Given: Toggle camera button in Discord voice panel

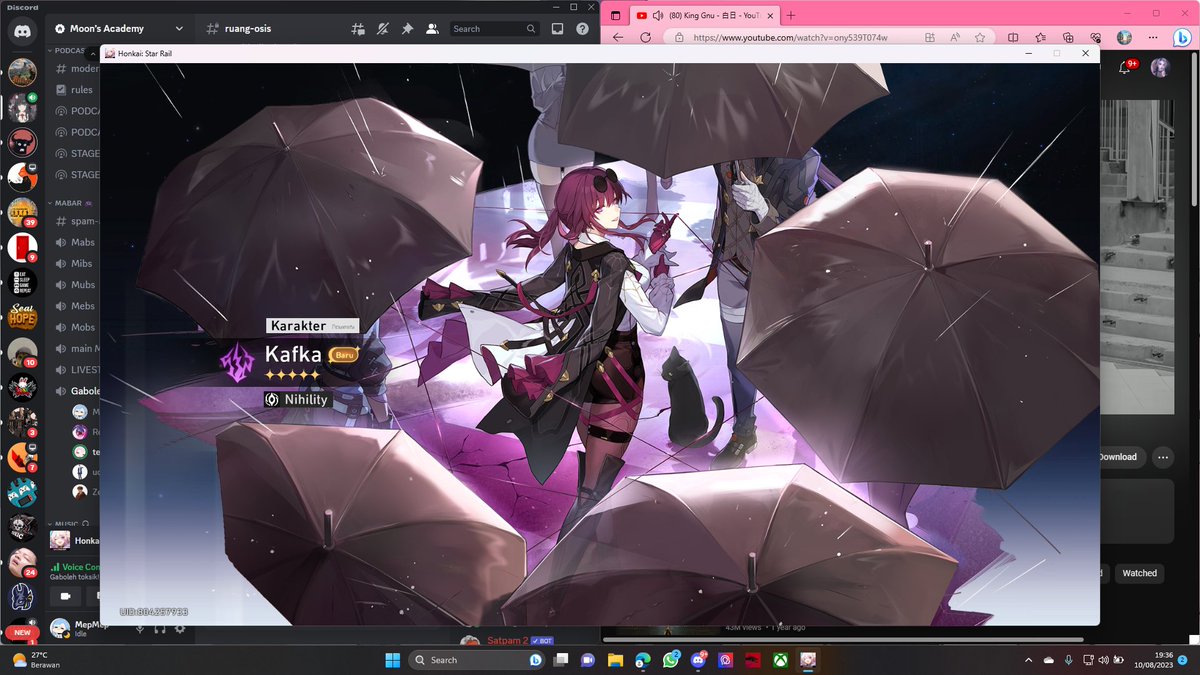Looking at the screenshot, I should coord(66,597).
